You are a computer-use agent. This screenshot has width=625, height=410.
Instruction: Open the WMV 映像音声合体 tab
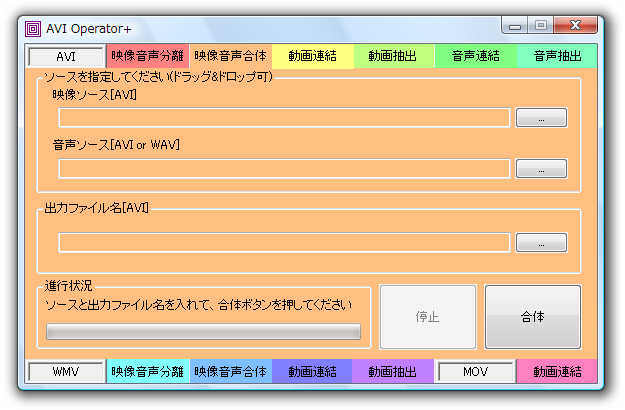click(x=230, y=371)
